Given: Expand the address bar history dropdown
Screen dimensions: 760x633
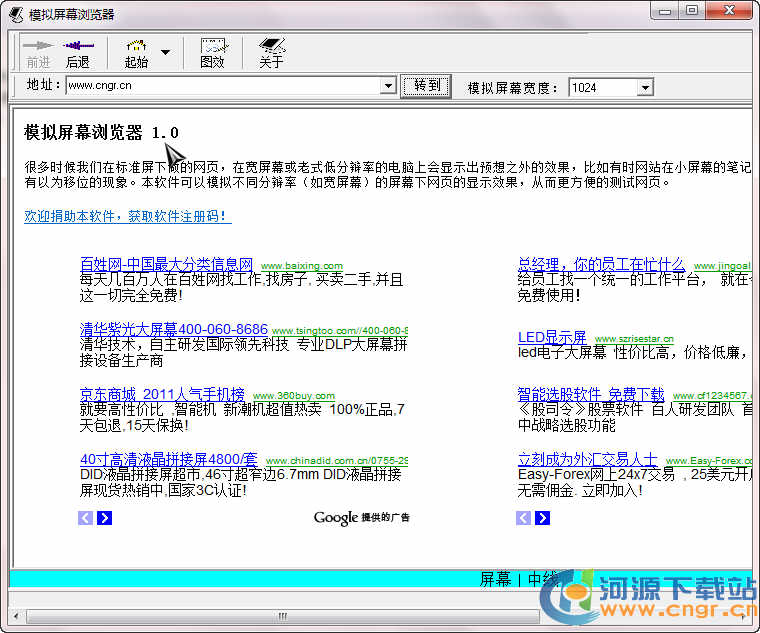Looking at the screenshot, I should click(x=388, y=87).
